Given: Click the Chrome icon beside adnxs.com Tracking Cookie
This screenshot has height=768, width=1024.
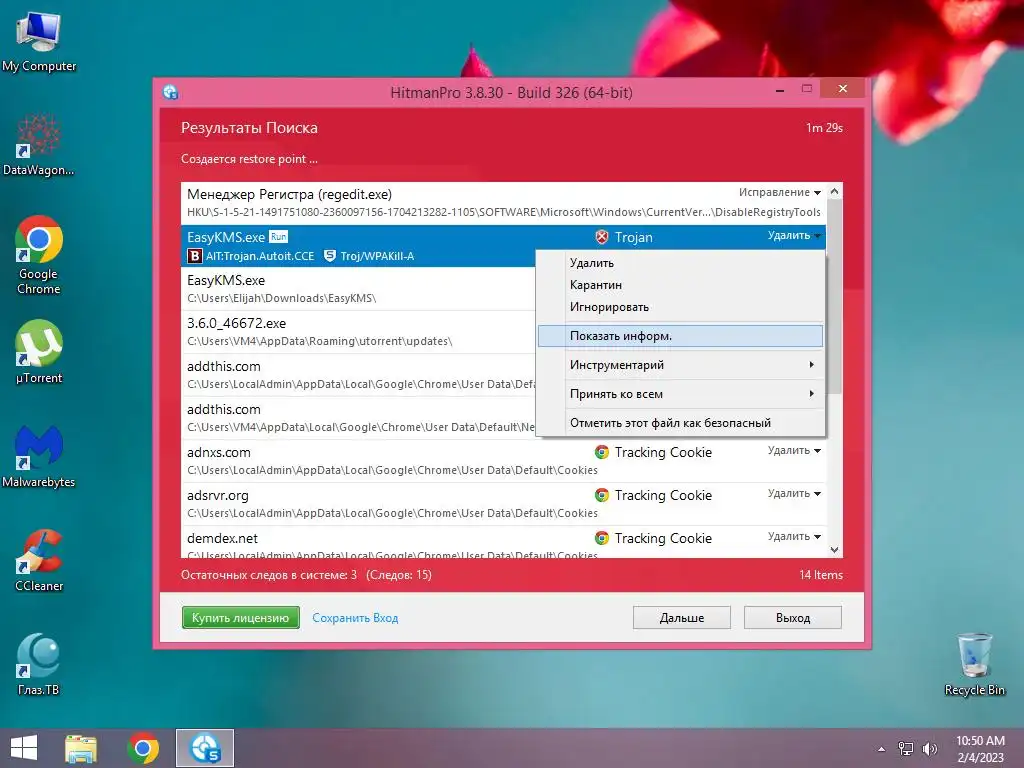Looking at the screenshot, I should pos(601,452).
